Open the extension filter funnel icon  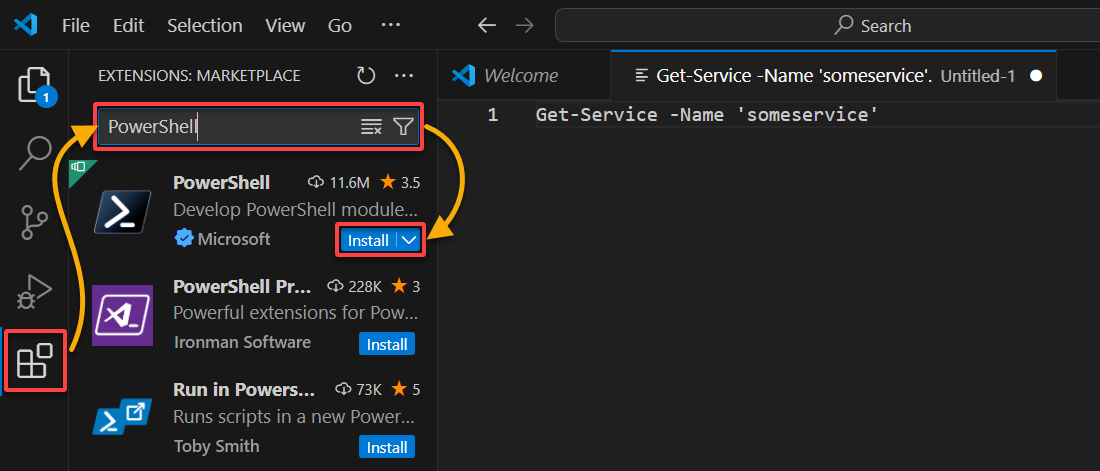403,127
